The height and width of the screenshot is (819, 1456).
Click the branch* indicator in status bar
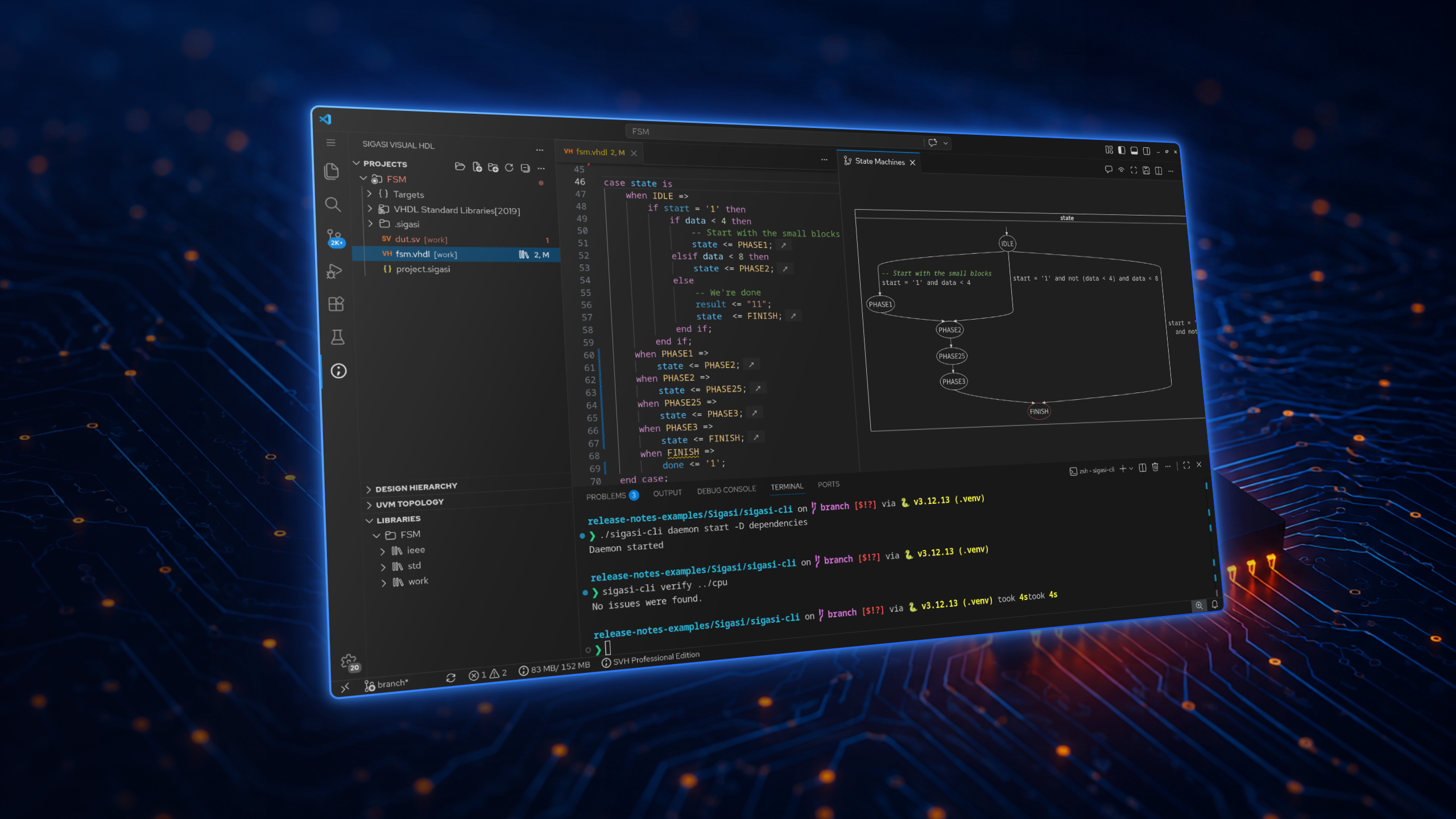[387, 684]
